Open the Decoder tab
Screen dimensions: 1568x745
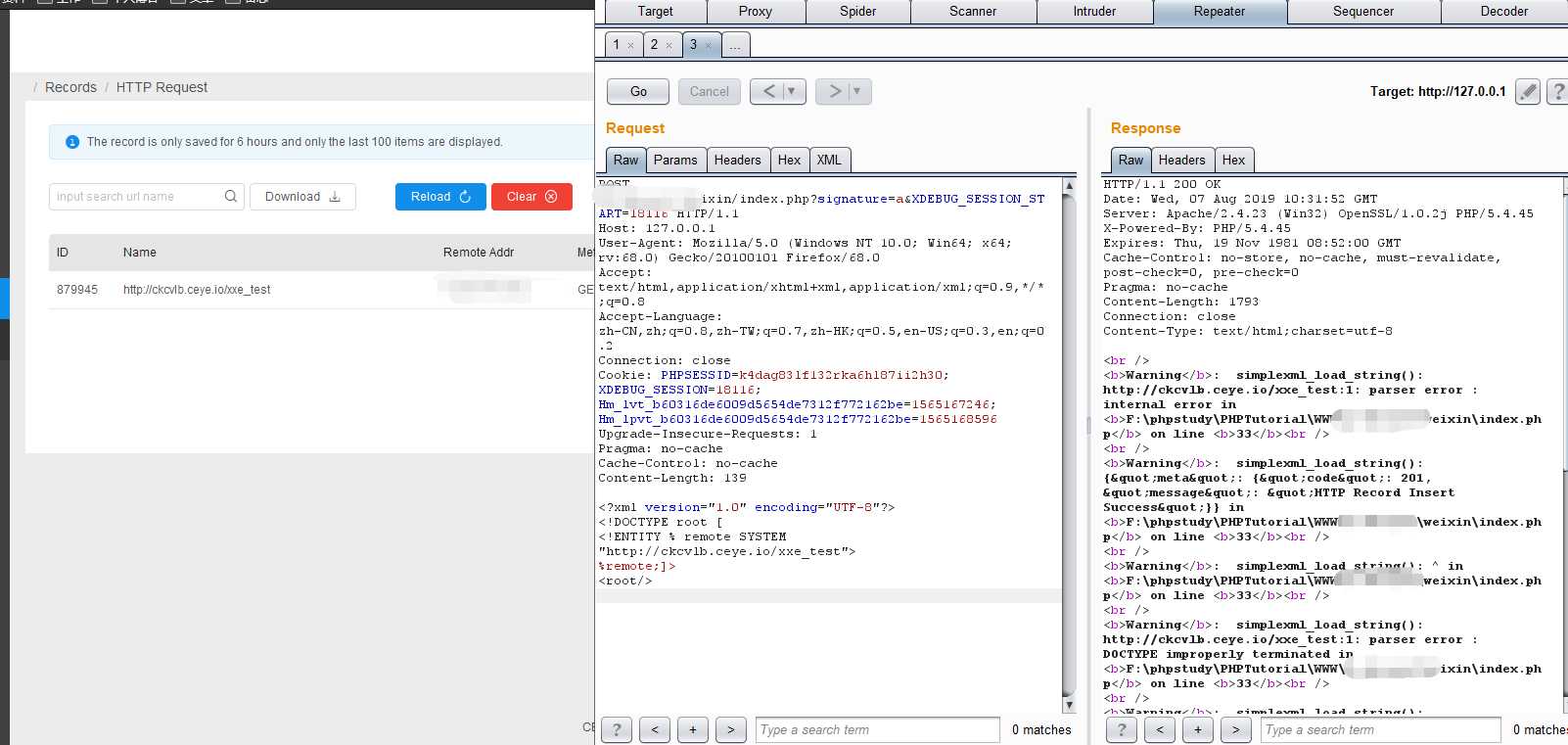(x=1504, y=12)
